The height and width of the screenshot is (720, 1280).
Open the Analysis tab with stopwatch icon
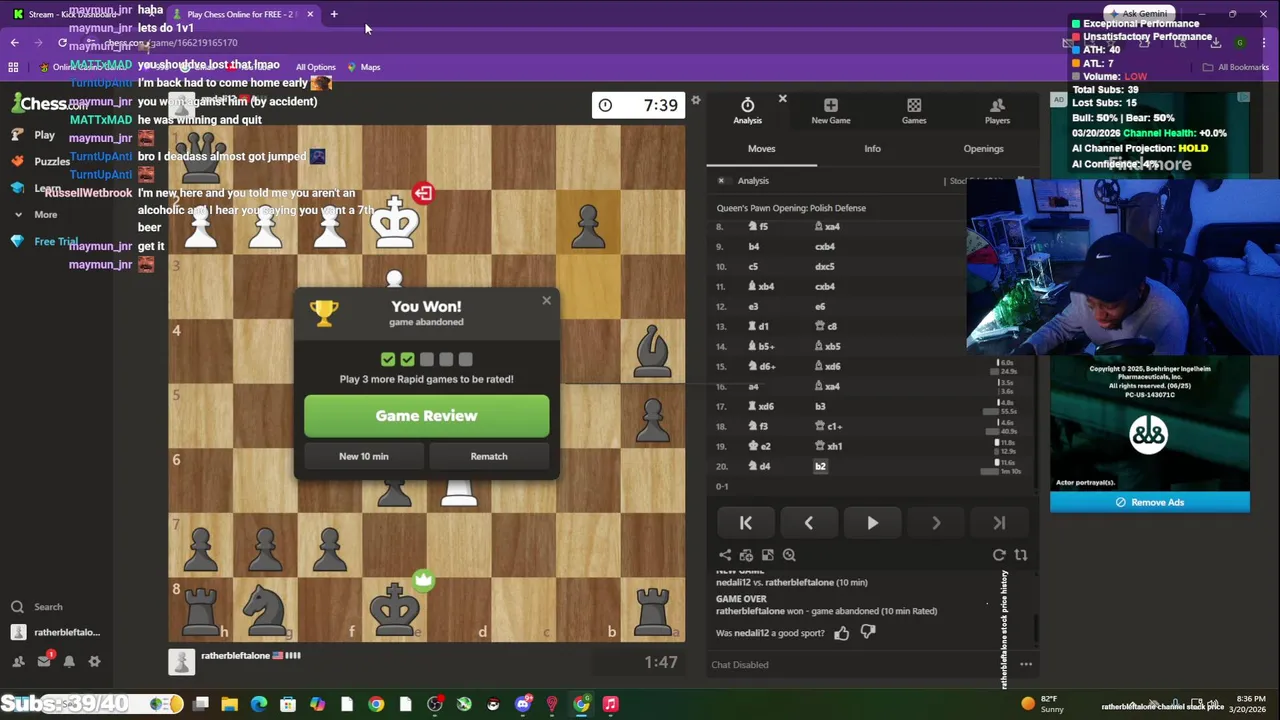click(747, 111)
